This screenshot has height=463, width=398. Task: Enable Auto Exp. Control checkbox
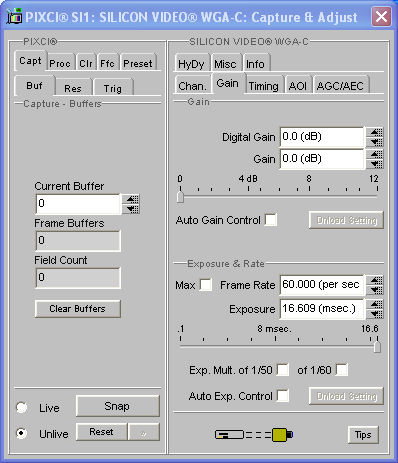pos(283,396)
